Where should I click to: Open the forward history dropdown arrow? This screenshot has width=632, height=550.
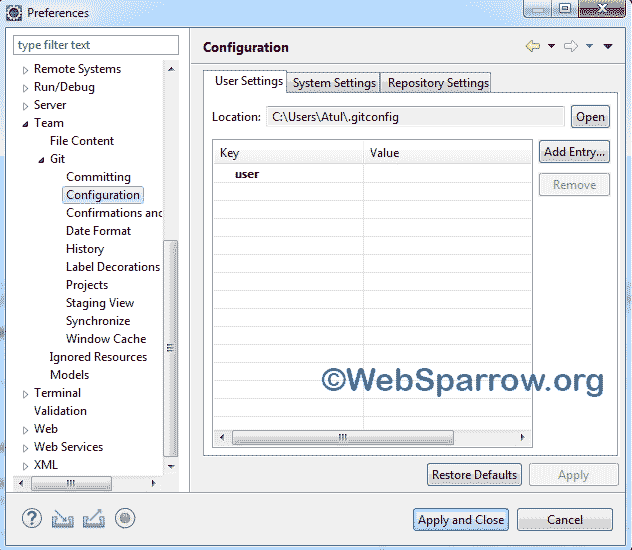589,46
